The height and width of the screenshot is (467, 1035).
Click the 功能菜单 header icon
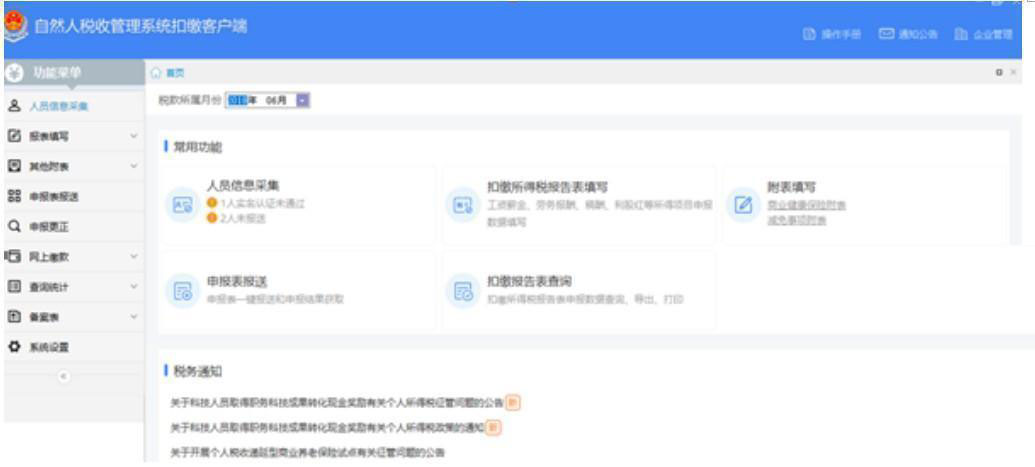[14, 73]
